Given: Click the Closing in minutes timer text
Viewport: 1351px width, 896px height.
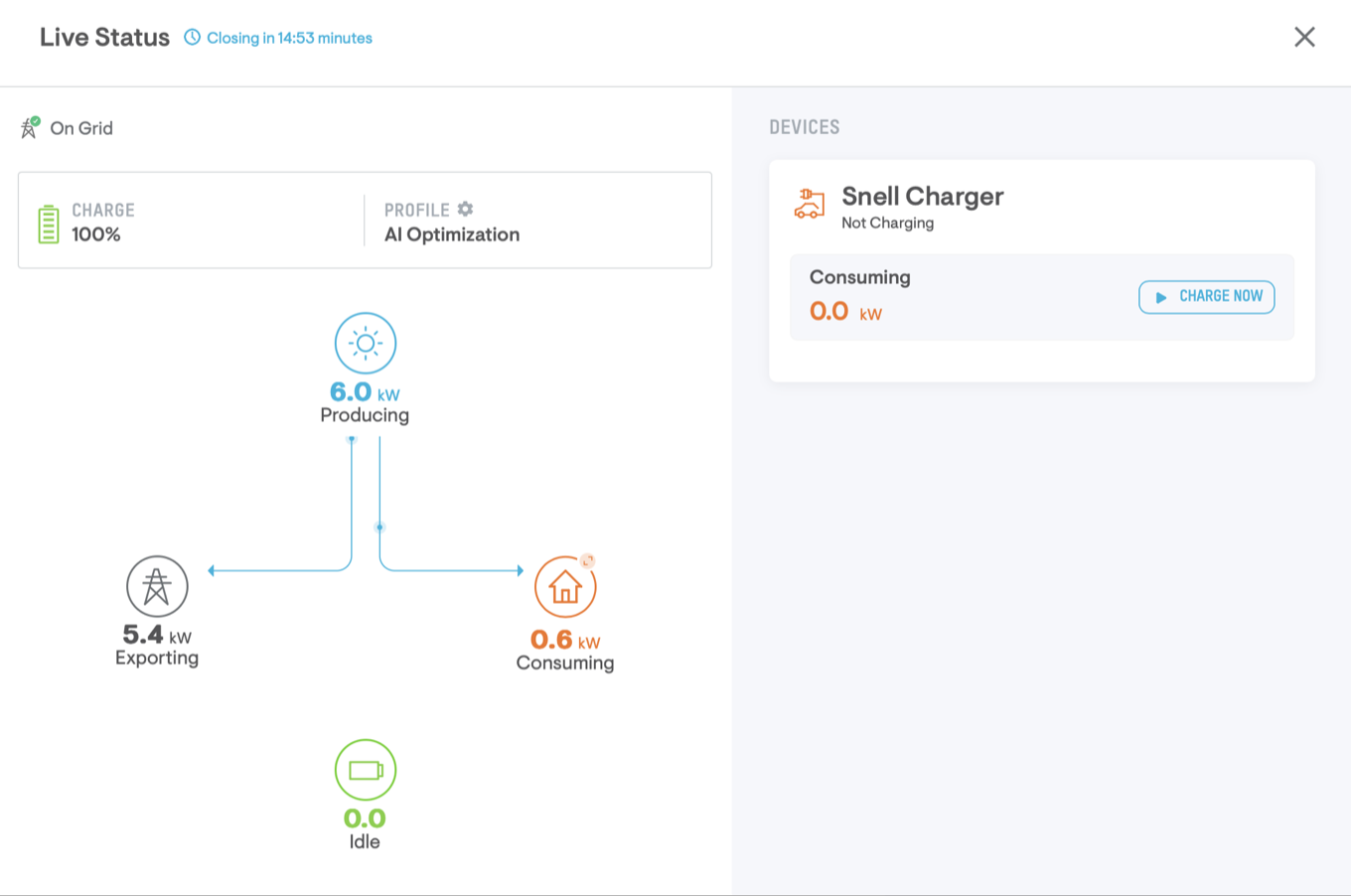Looking at the screenshot, I should point(289,38).
